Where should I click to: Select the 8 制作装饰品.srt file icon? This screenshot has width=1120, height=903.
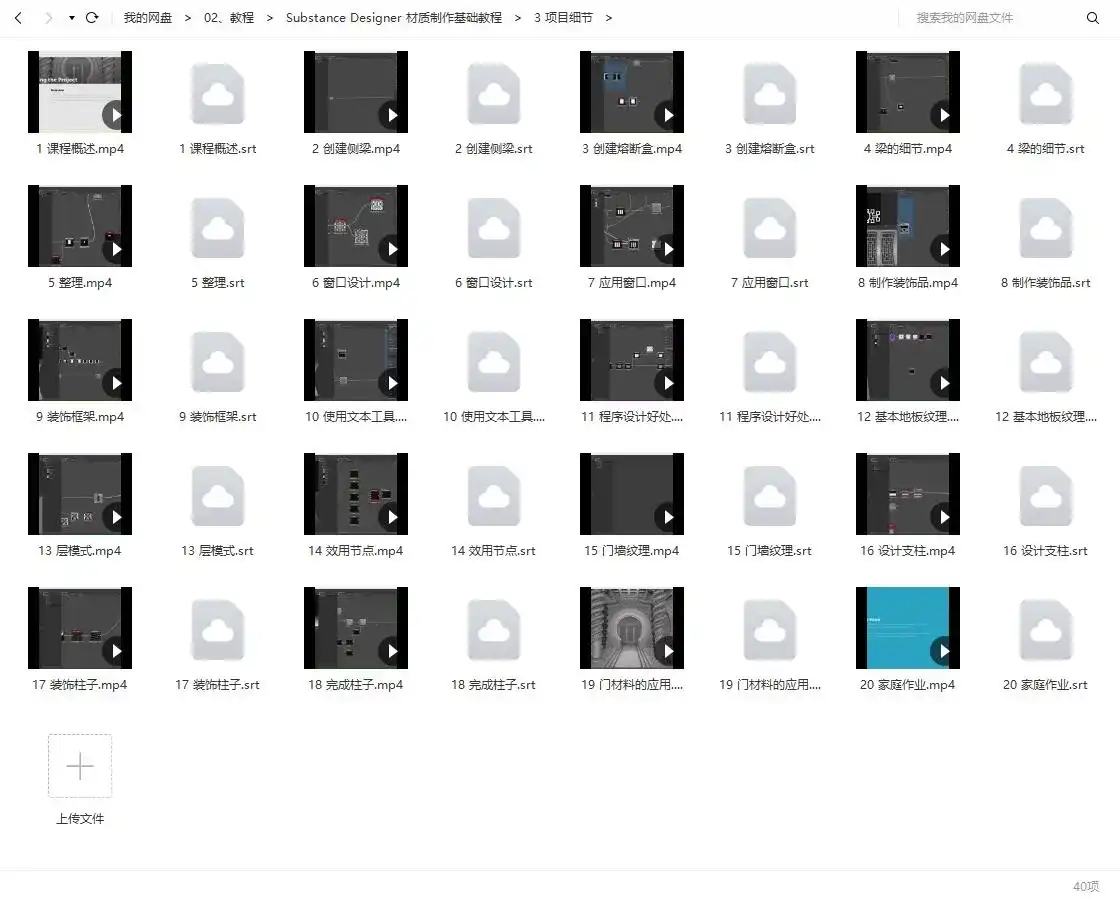pos(1046,228)
